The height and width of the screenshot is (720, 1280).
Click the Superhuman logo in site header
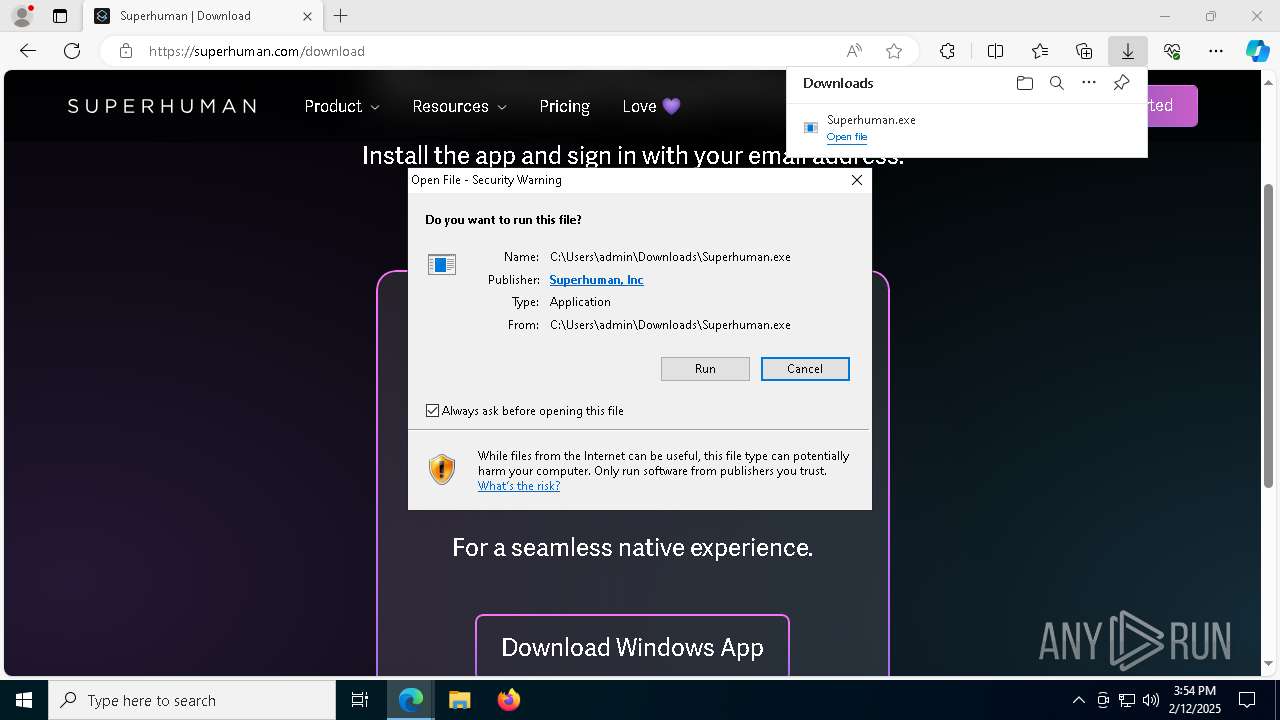point(162,106)
